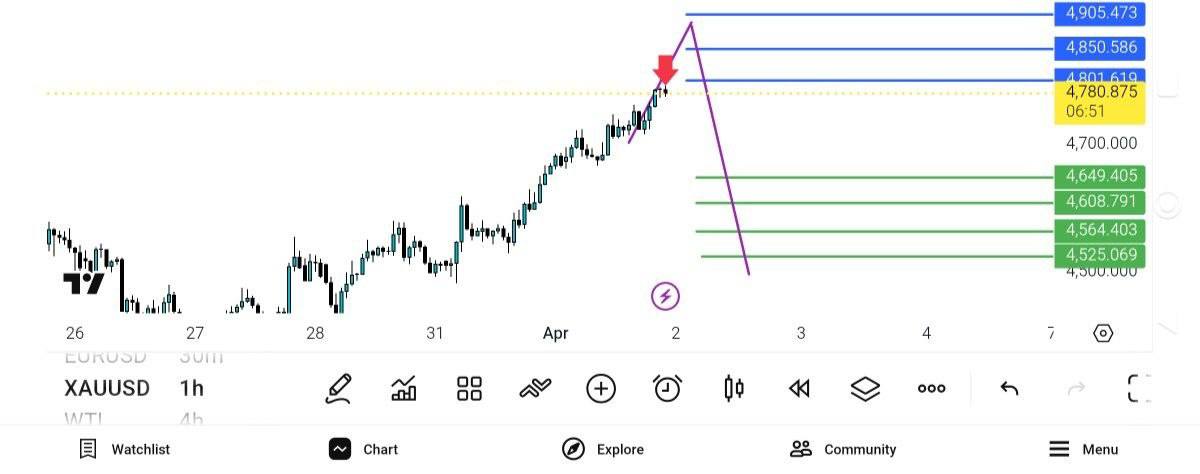
Task: Tap the circled plus add icon
Action: tap(601, 389)
